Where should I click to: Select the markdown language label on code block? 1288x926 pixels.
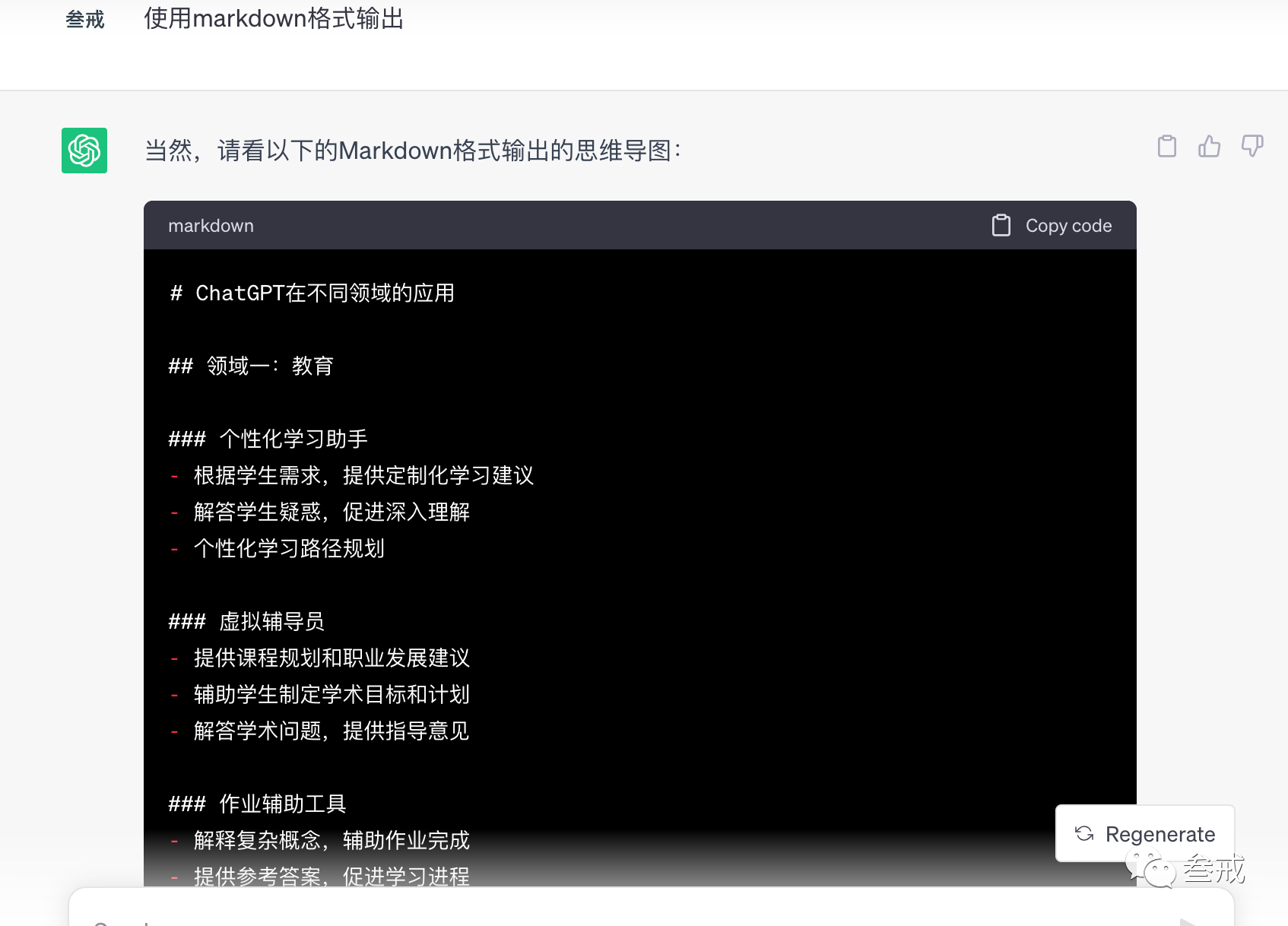[x=211, y=225]
